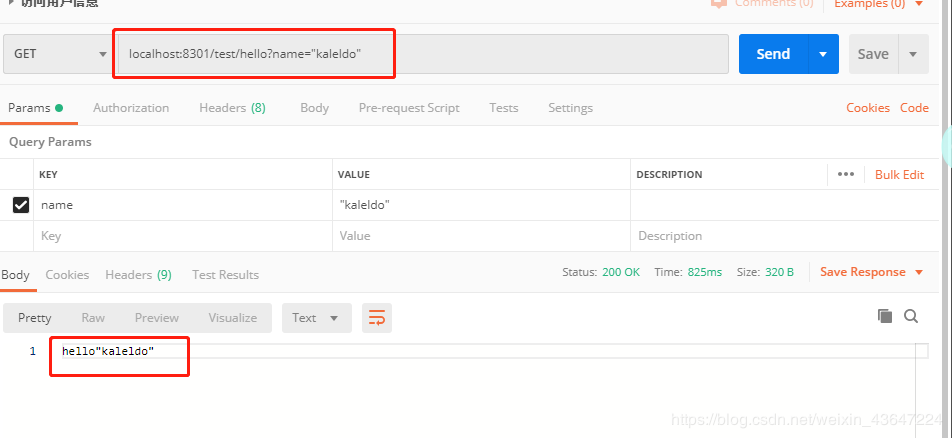Click line number 1 in response
Screen dimensions: 952x438
33,351
